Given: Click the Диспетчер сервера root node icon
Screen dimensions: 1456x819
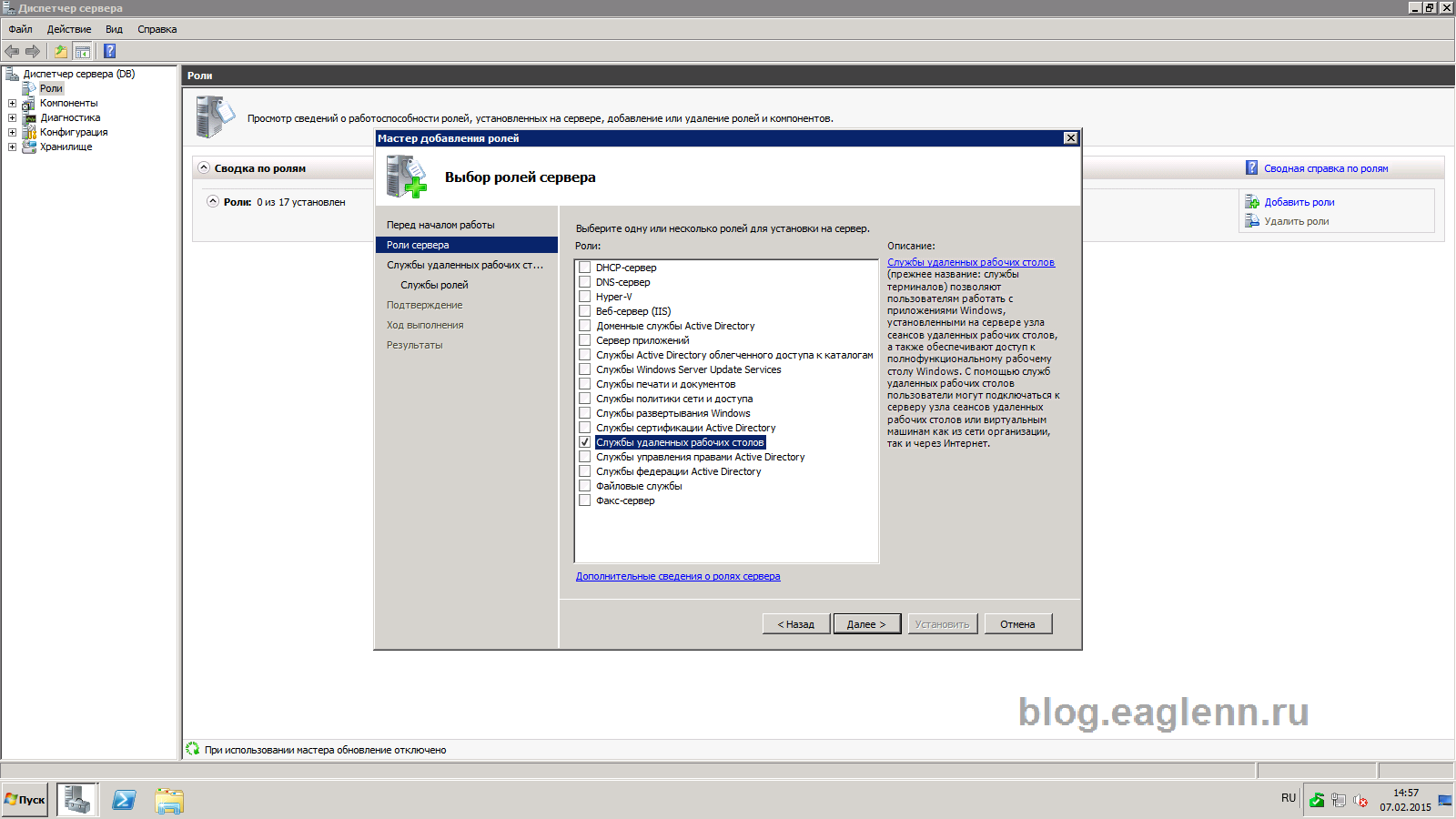Looking at the screenshot, I should pyautogui.click(x=13, y=74).
